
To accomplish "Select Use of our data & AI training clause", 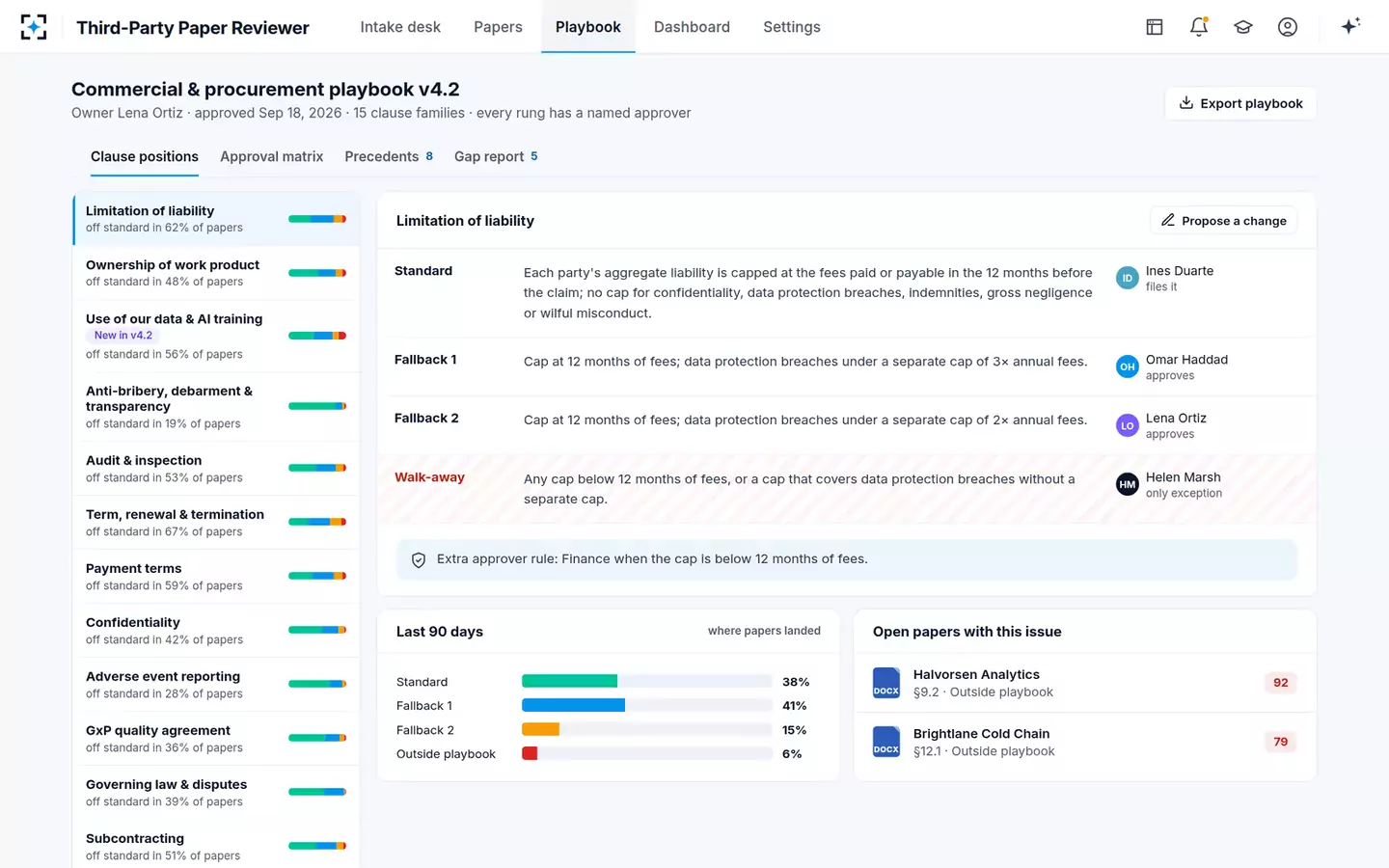I will pyautogui.click(x=216, y=336).
